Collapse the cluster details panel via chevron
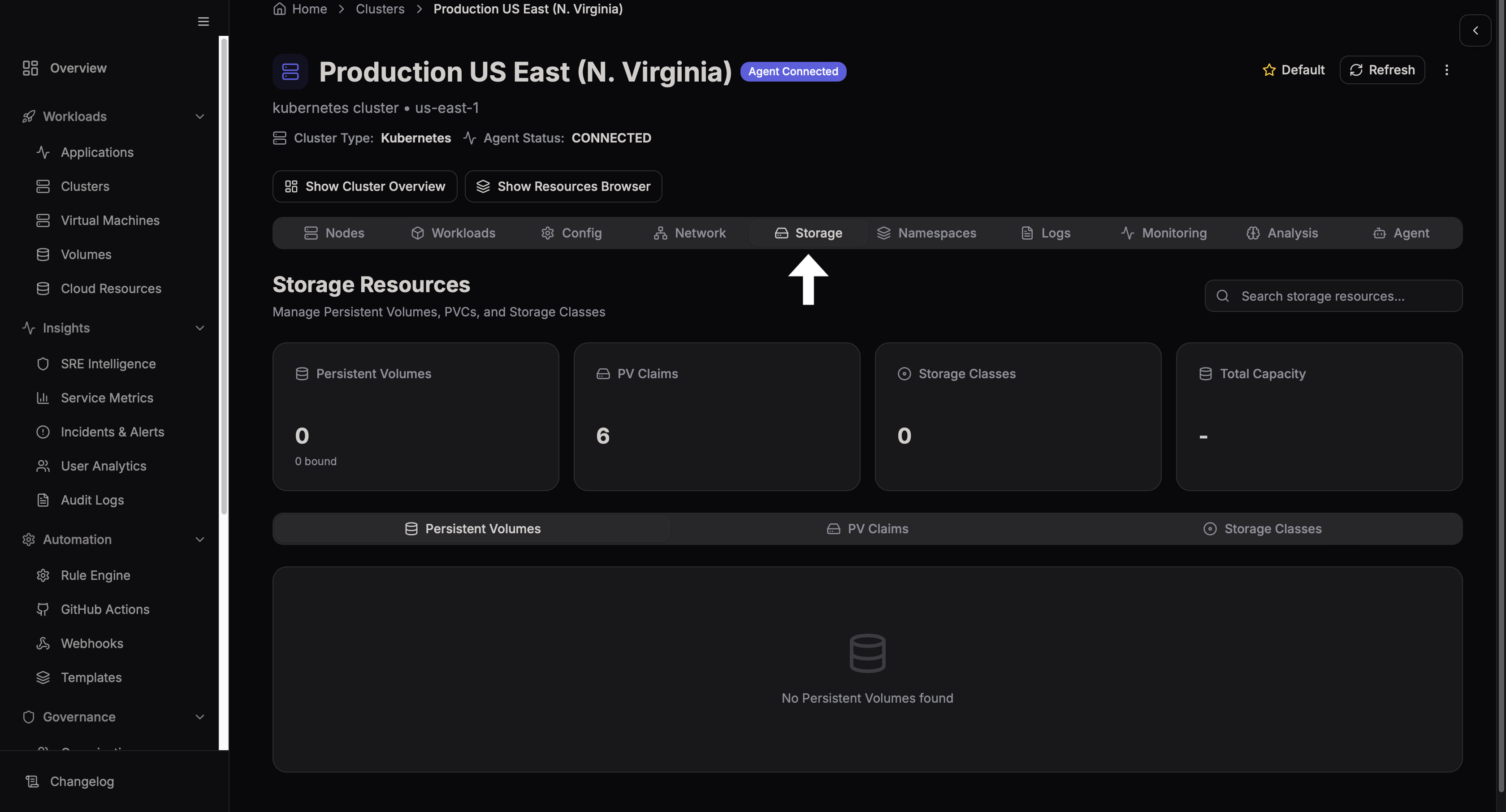This screenshot has width=1506, height=812. pyautogui.click(x=1475, y=30)
